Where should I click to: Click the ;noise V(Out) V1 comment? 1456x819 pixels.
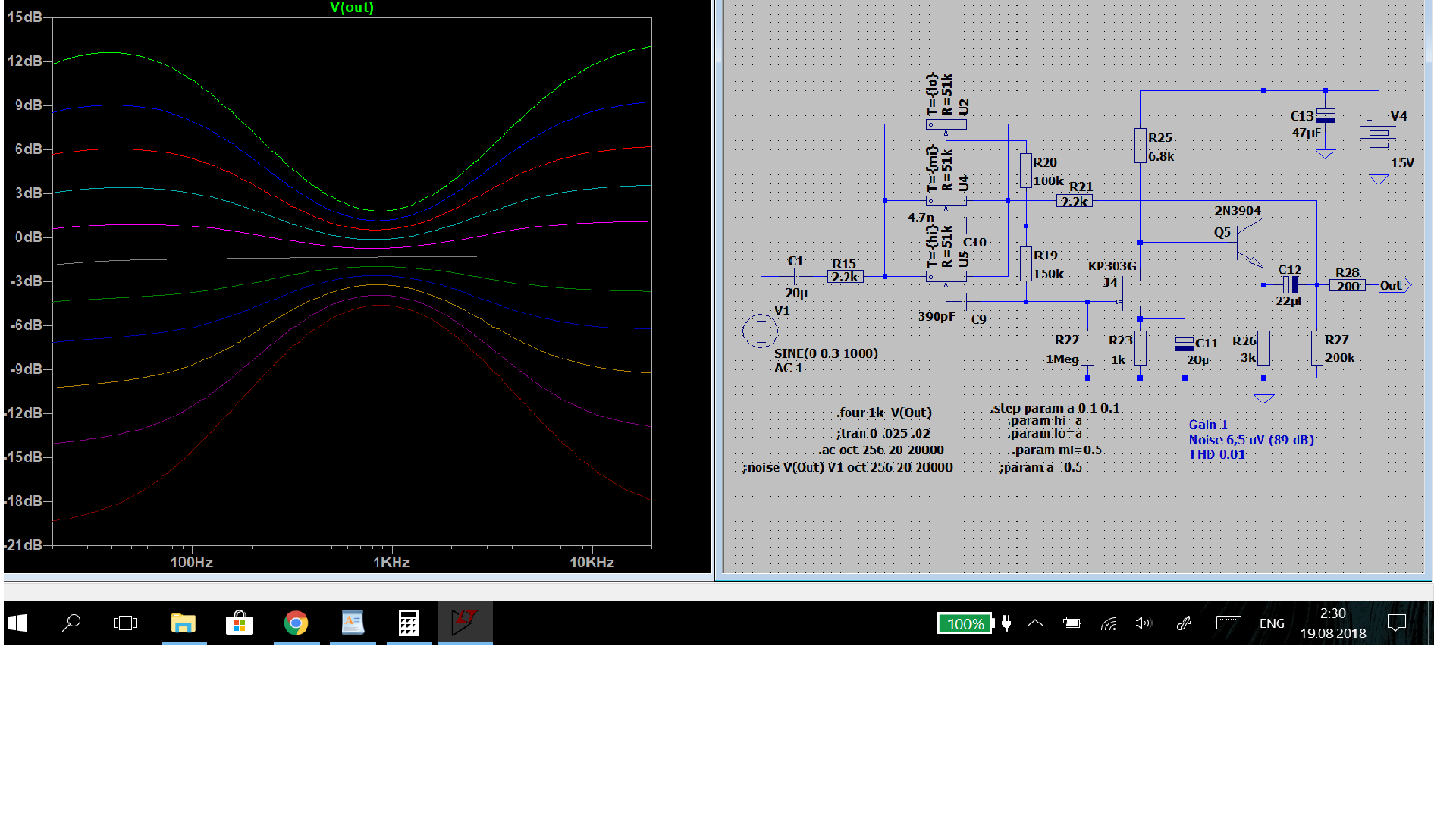848,468
